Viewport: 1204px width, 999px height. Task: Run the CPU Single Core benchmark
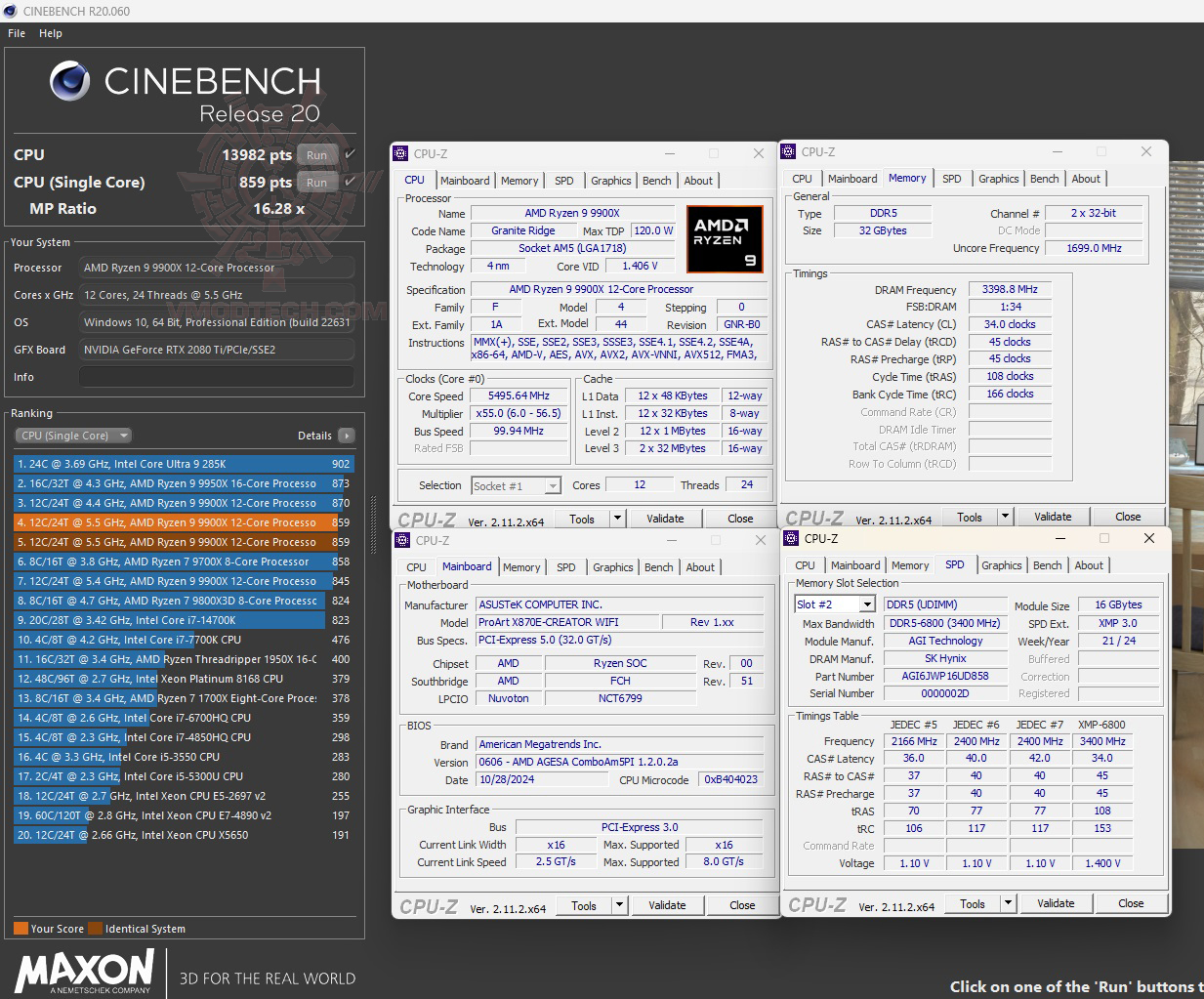click(x=317, y=183)
